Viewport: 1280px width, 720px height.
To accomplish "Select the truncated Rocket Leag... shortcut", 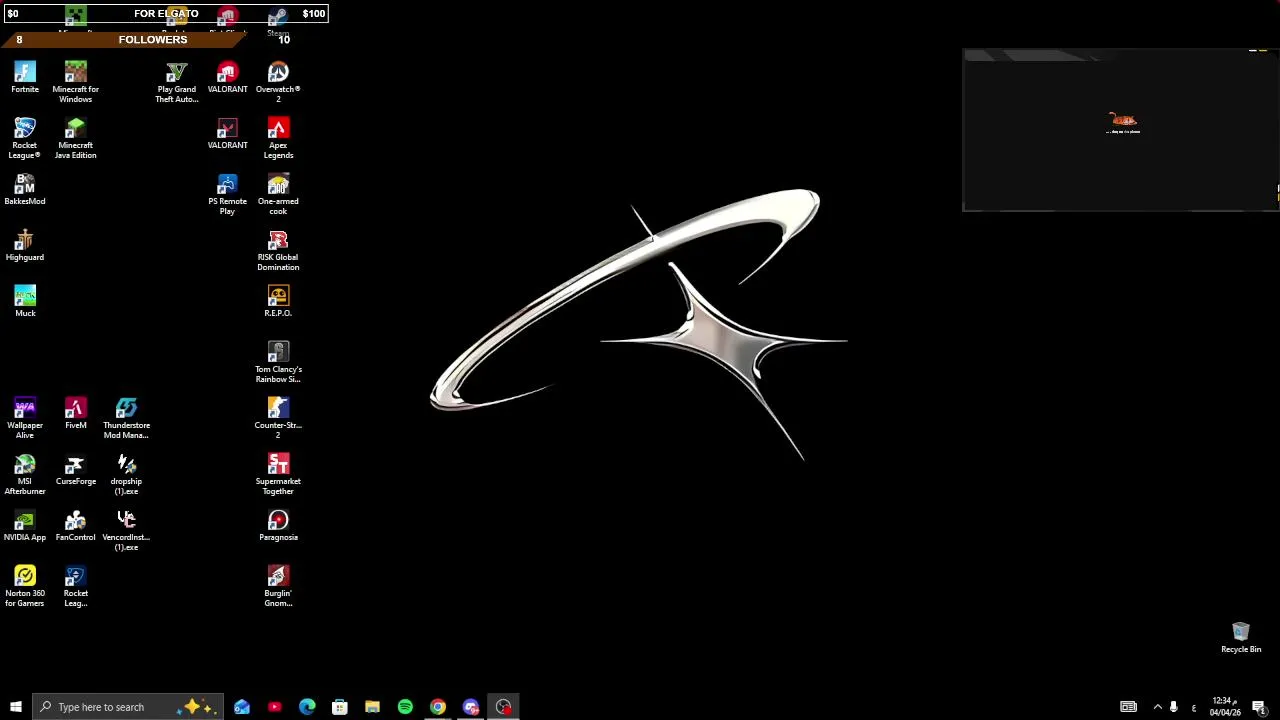I will [x=75, y=586].
